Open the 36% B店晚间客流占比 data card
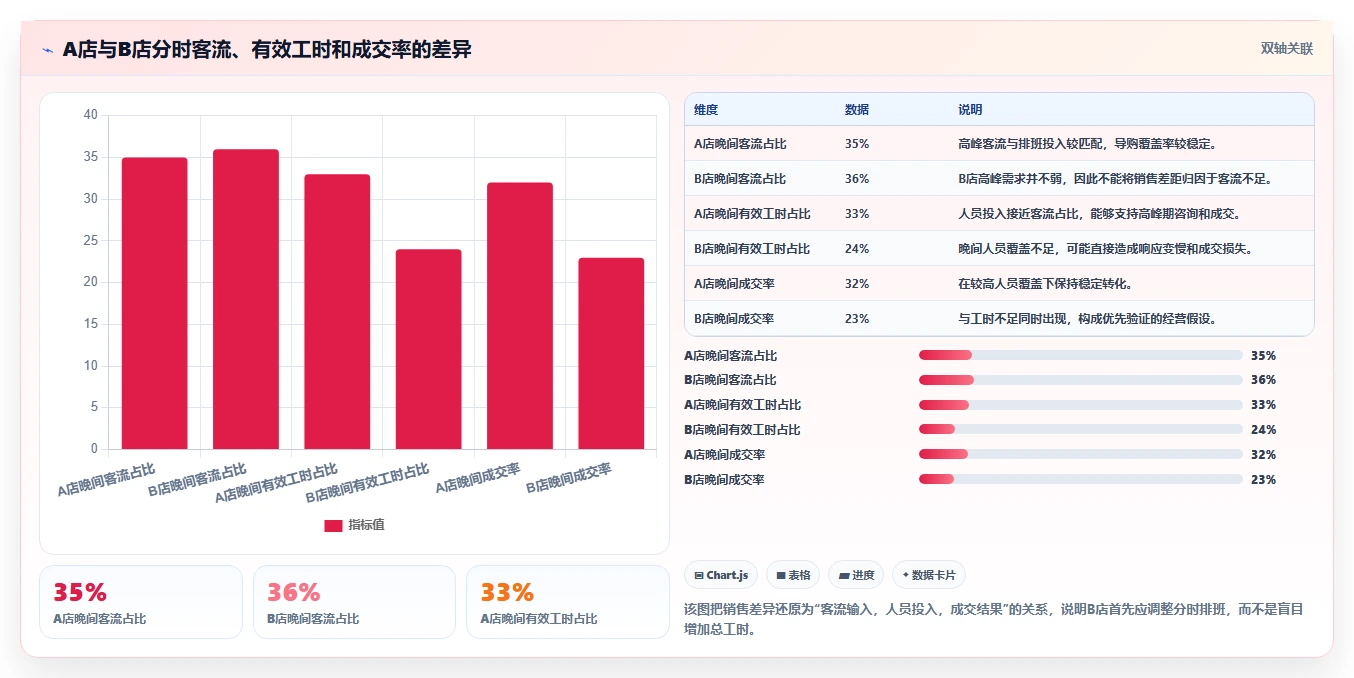The width and height of the screenshot is (1354, 678). (x=354, y=602)
